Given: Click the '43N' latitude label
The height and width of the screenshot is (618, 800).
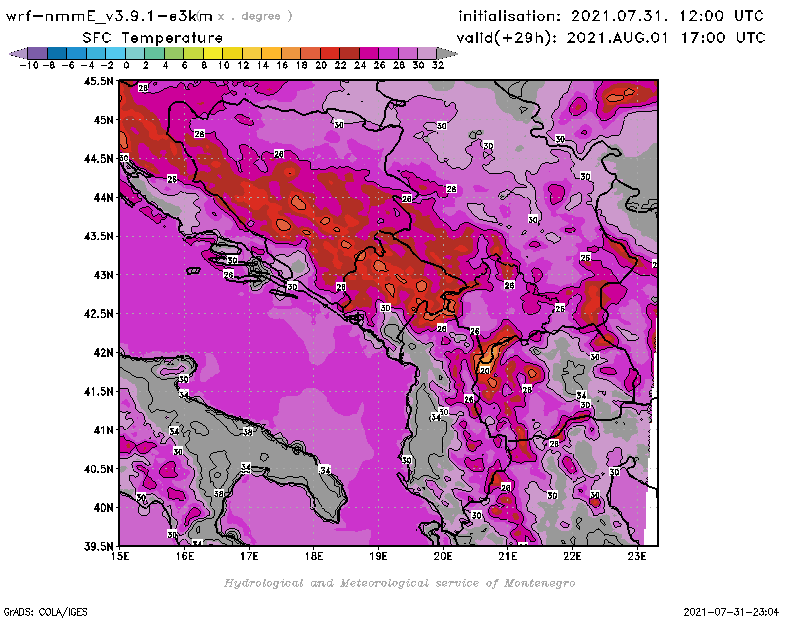Looking at the screenshot, I should coord(103,275).
